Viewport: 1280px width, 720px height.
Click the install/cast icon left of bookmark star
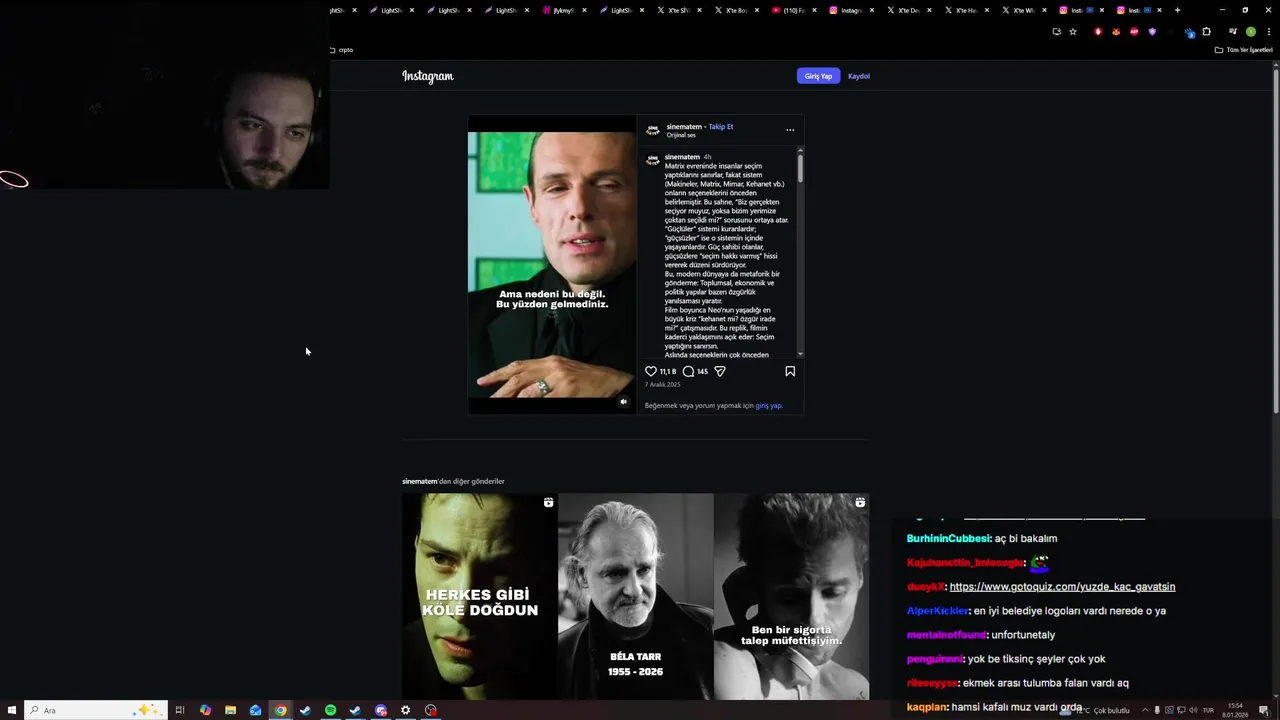(1056, 32)
